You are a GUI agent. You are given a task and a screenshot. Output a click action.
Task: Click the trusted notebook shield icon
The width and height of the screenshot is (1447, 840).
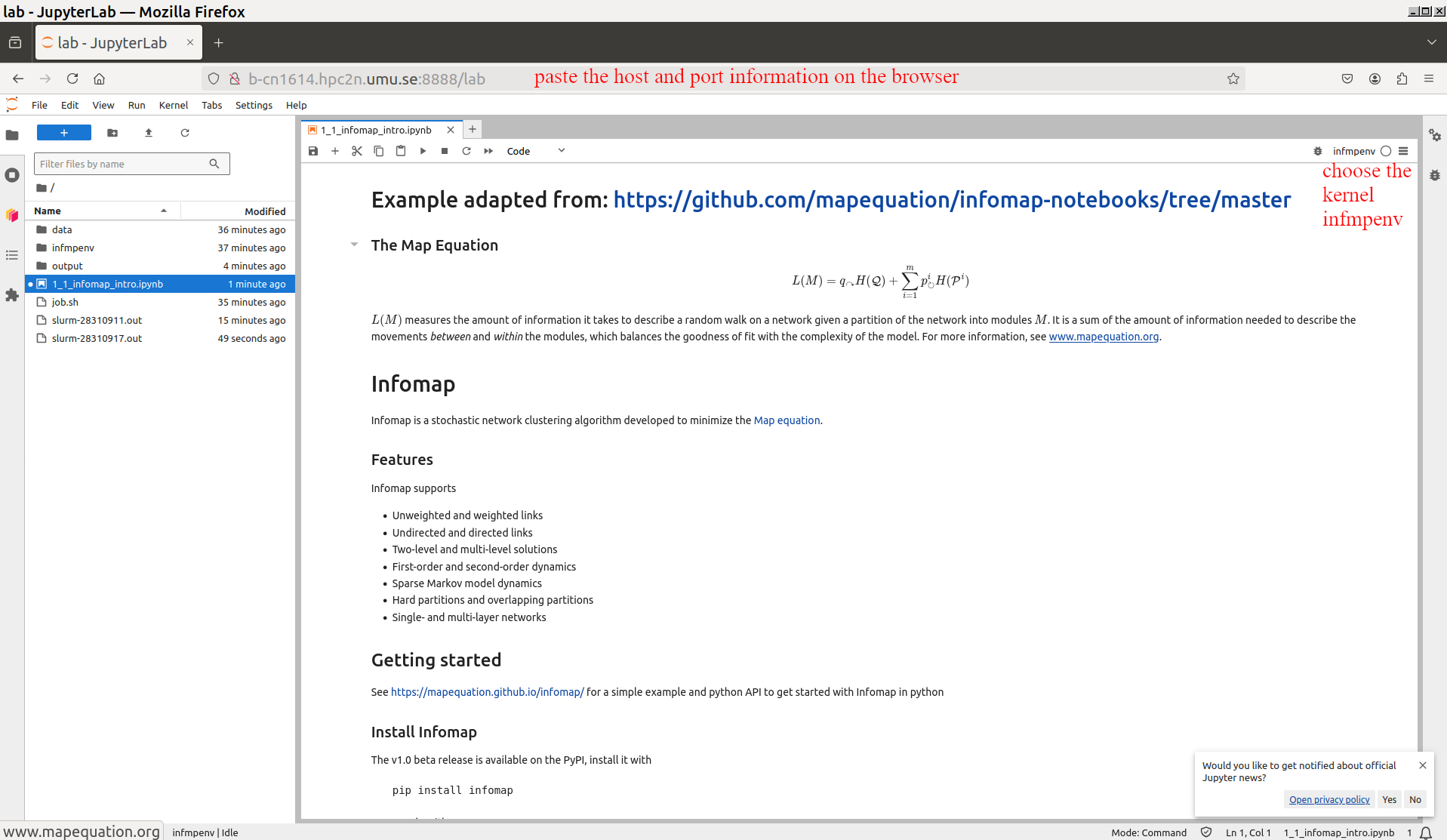coord(1206,832)
